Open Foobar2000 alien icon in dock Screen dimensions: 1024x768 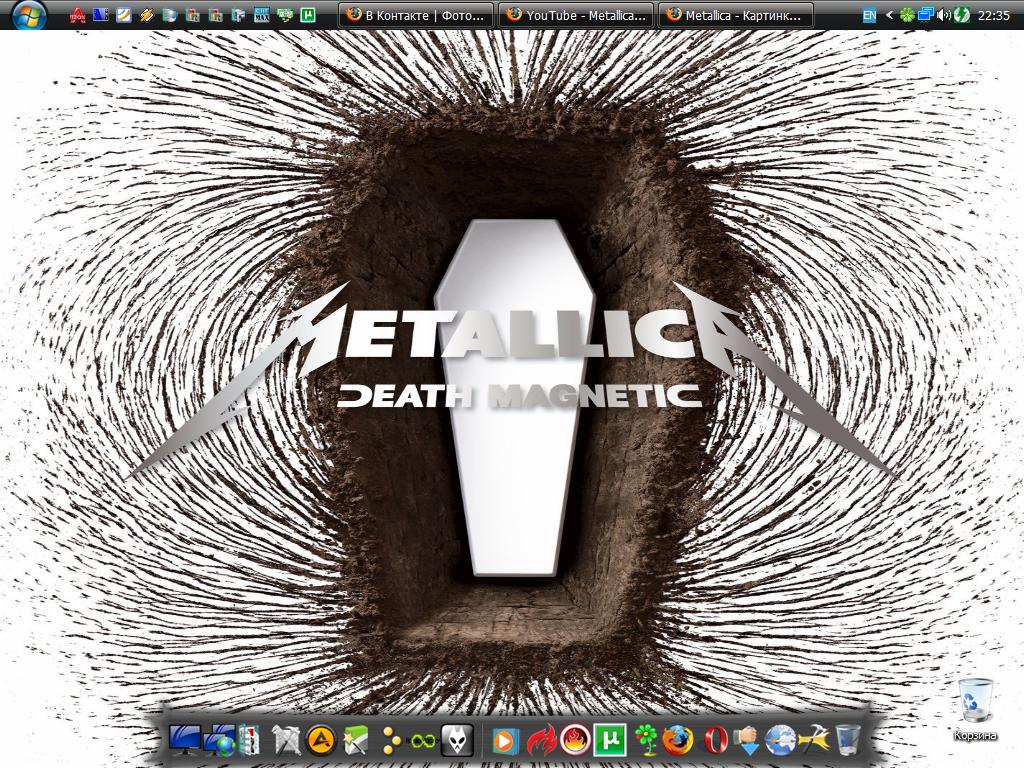pyautogui.click(x=457, y=740)
